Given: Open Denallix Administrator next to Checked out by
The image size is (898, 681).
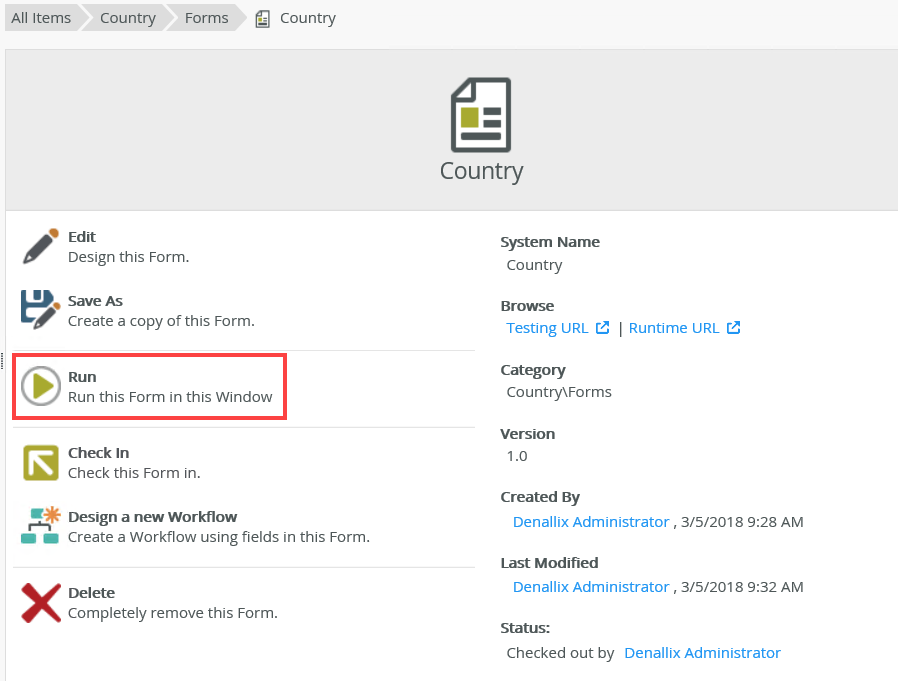Looking at the screenshot, I should [x=702, y=653].
